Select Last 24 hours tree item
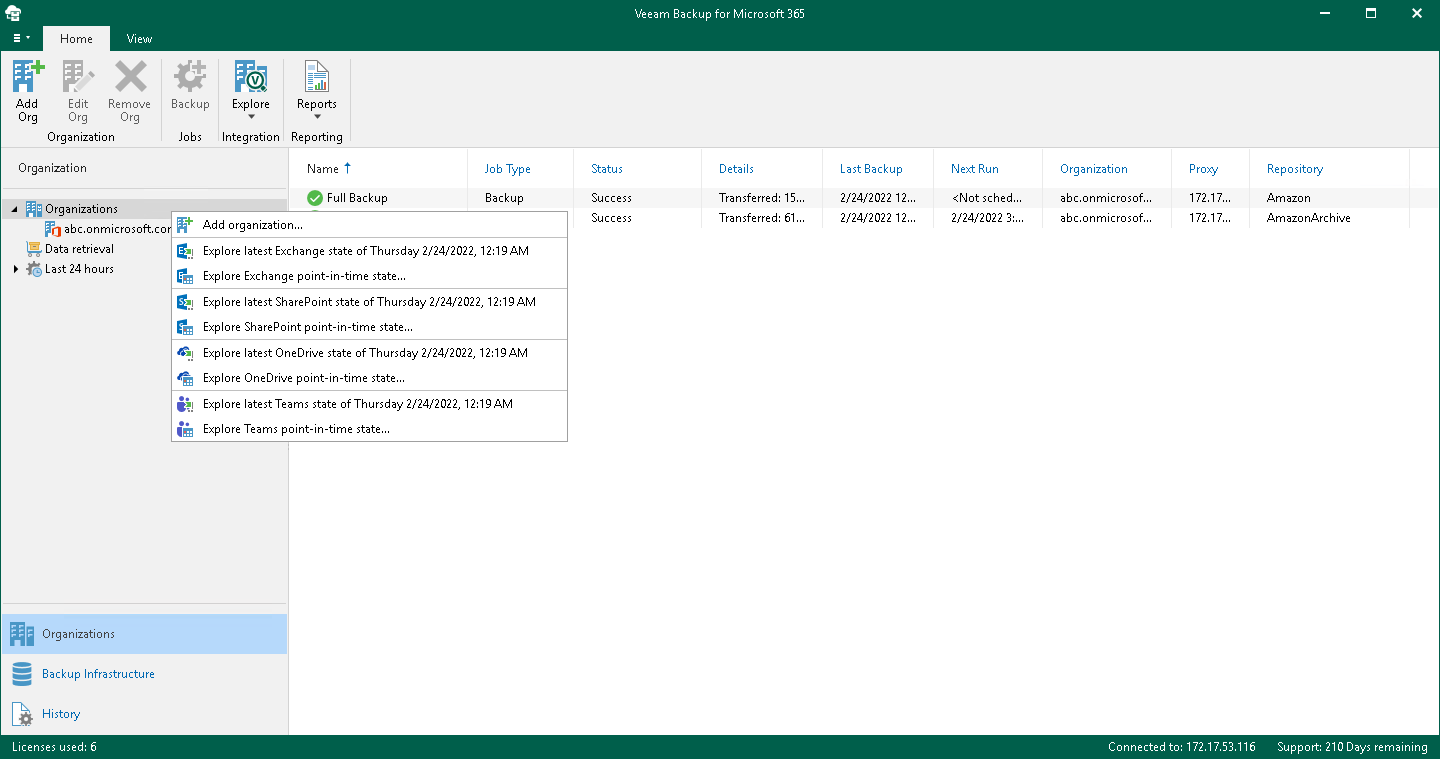The height and width of the screenshot is (759, 1440). pyautogui.click(x=79, y=269)
